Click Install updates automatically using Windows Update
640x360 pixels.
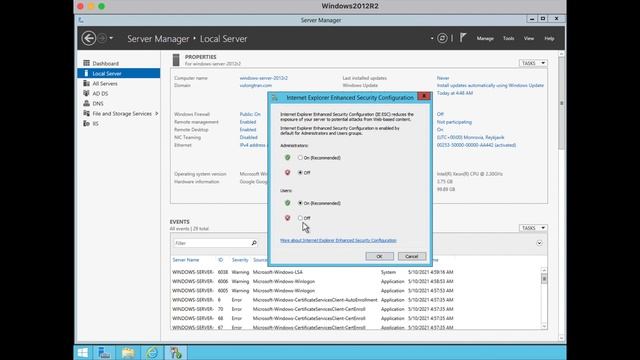(x=490, y=85)
